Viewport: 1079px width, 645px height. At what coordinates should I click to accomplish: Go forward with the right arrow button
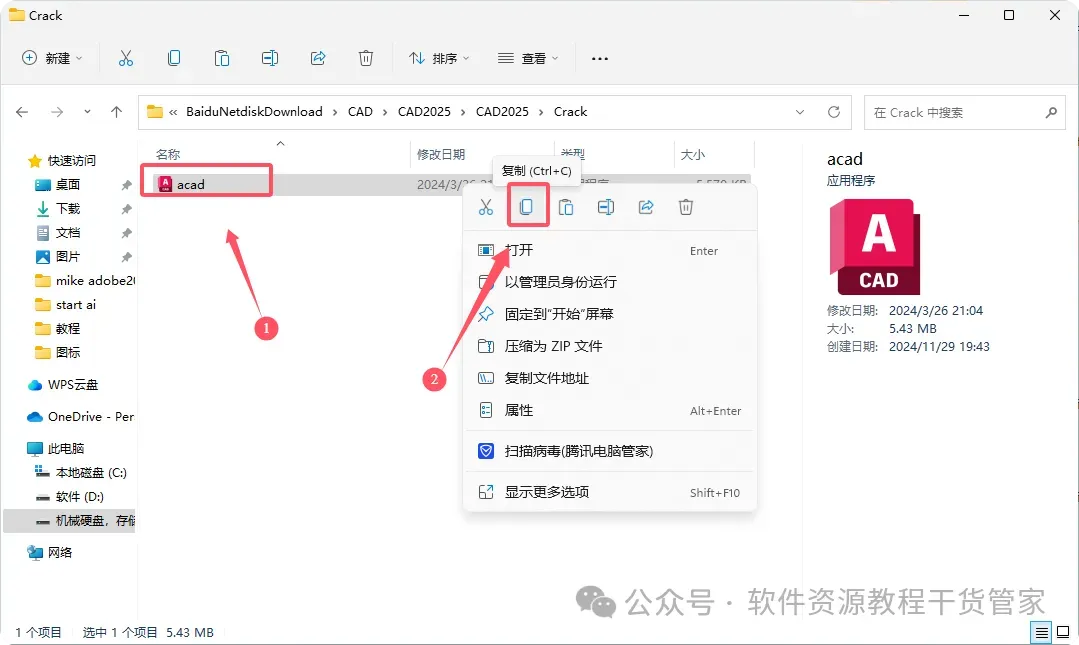click(x=57, y=112)
